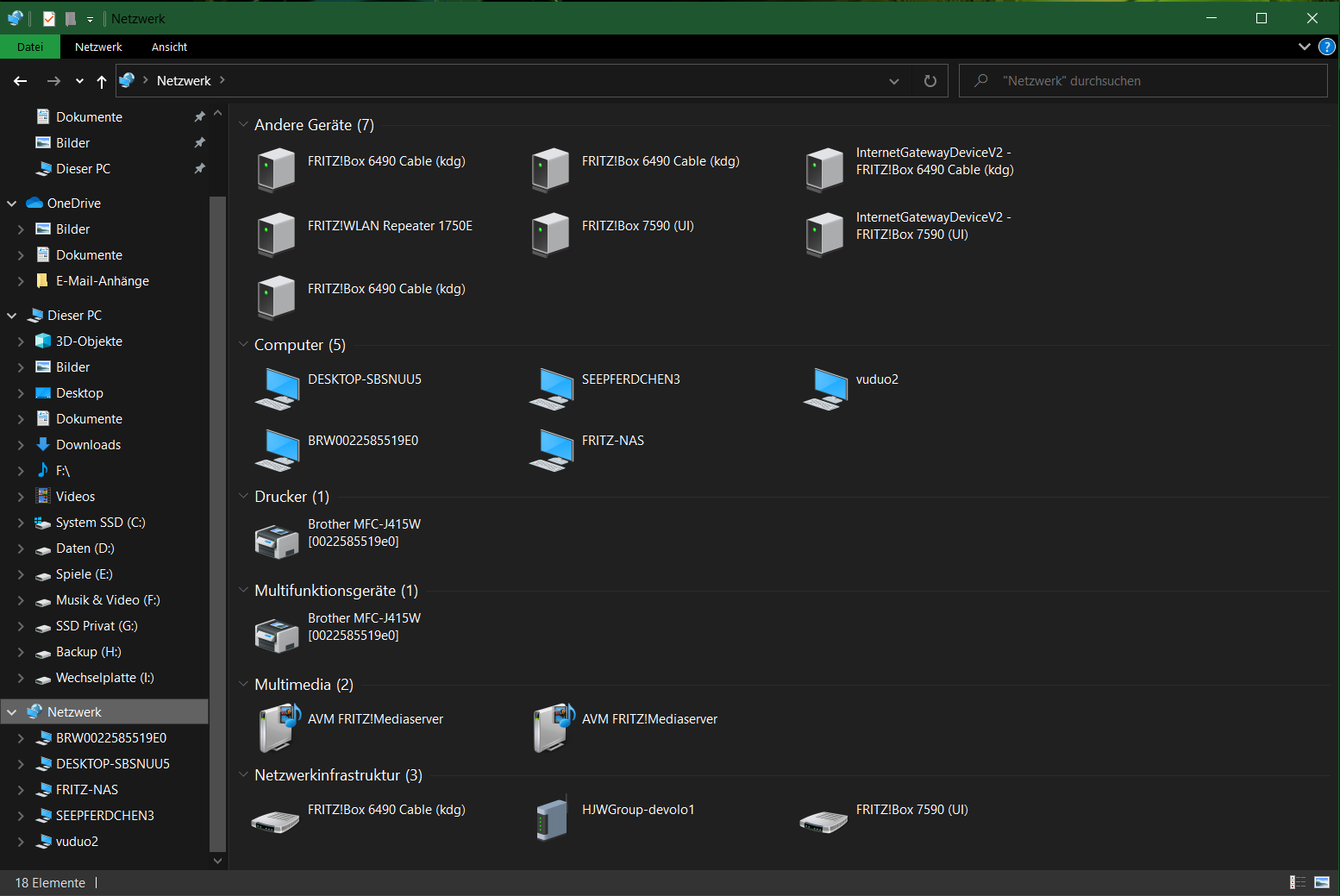Go back with the left arrow

click(x=21, y=81)
